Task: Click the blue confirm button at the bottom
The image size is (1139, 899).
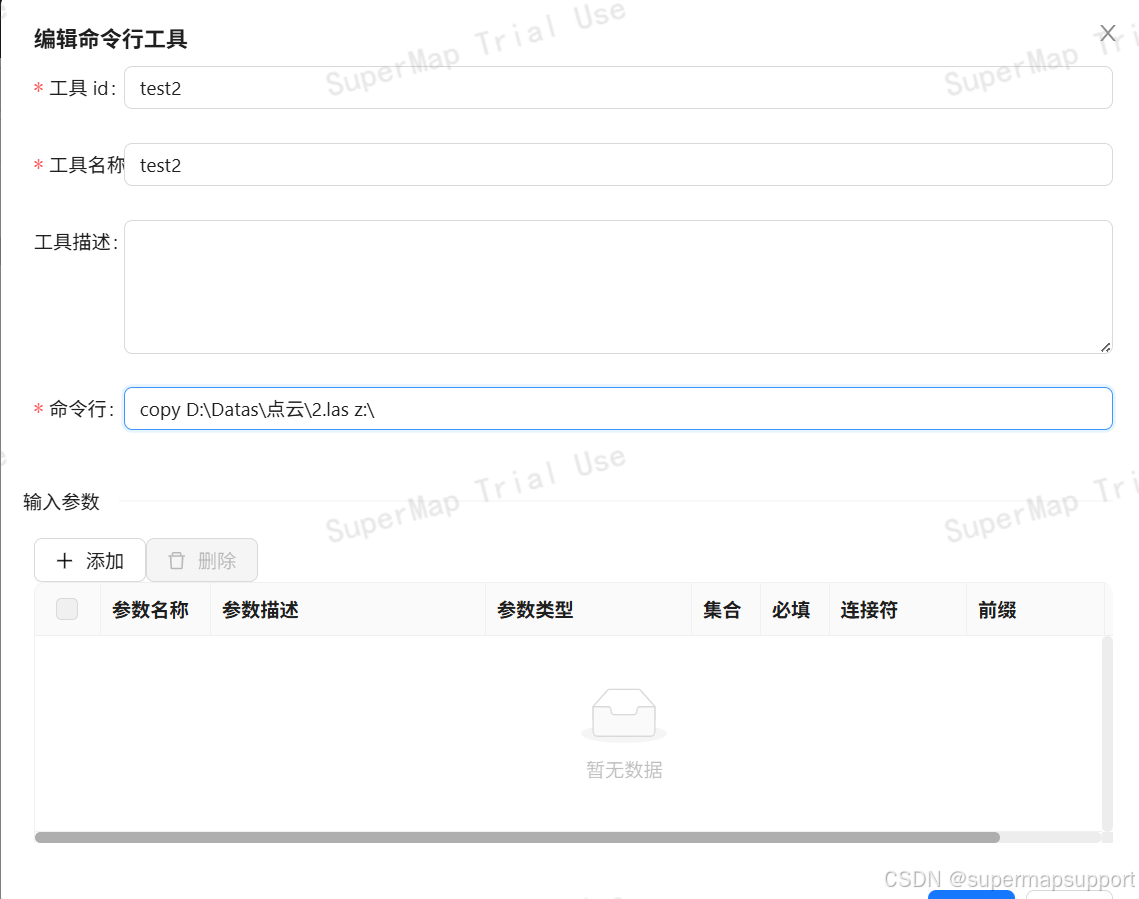Action: 971,894
